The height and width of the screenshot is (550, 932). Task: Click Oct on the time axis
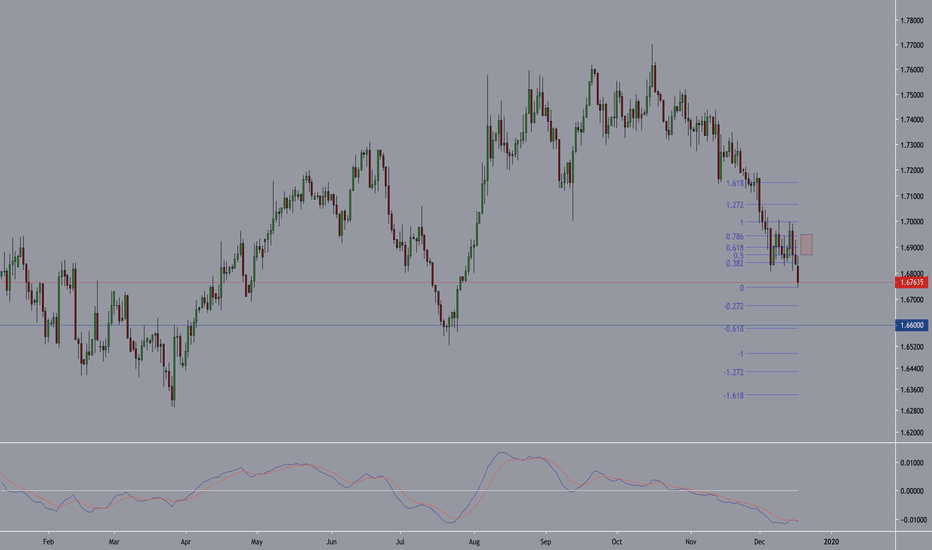pyautogui.click(x=617, y=540)
